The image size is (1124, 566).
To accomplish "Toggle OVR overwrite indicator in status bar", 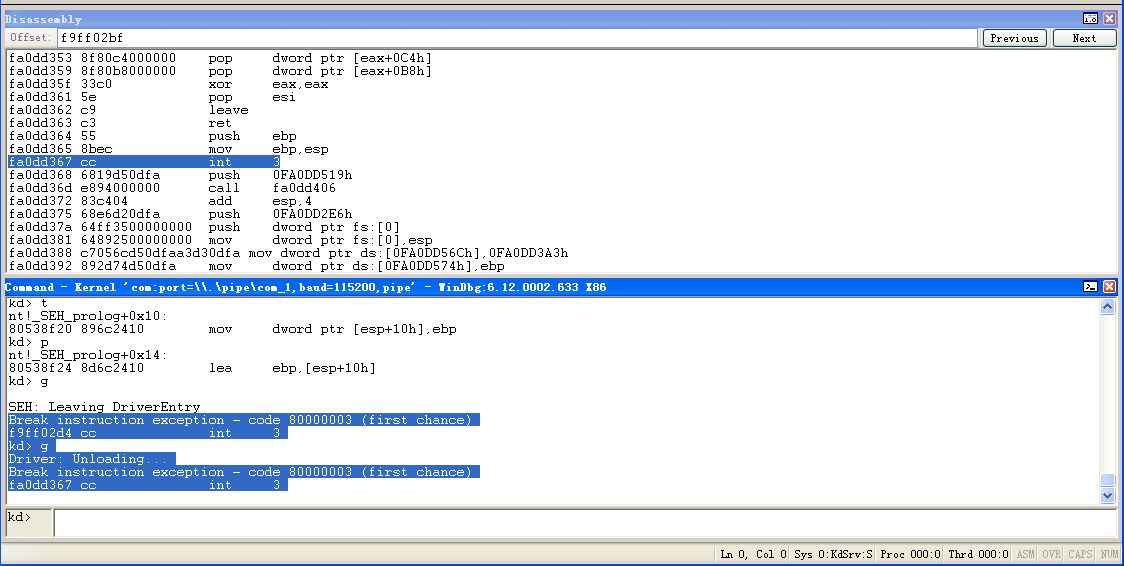I will coord(1052,554).
